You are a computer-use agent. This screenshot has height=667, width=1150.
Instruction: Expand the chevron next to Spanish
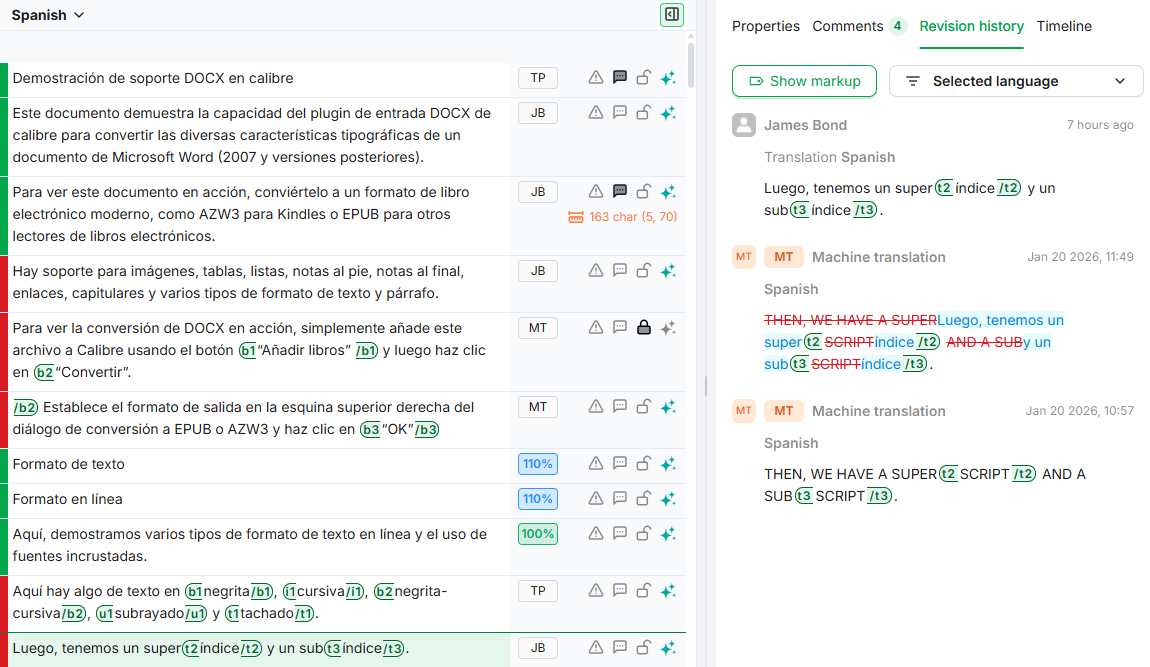click(x=79, y=15)
